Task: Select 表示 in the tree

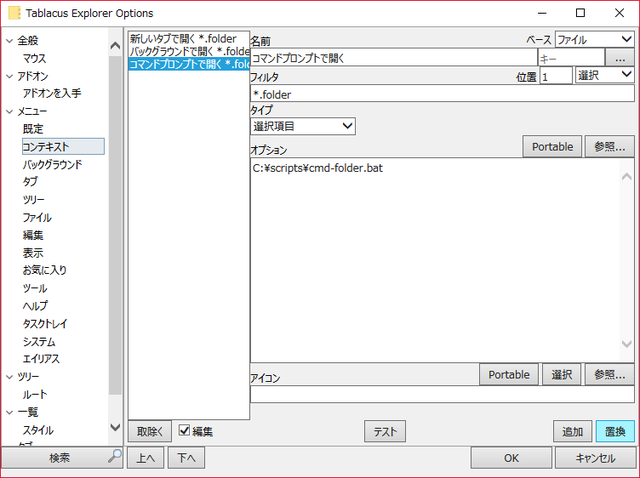Action: pos(33,253)
